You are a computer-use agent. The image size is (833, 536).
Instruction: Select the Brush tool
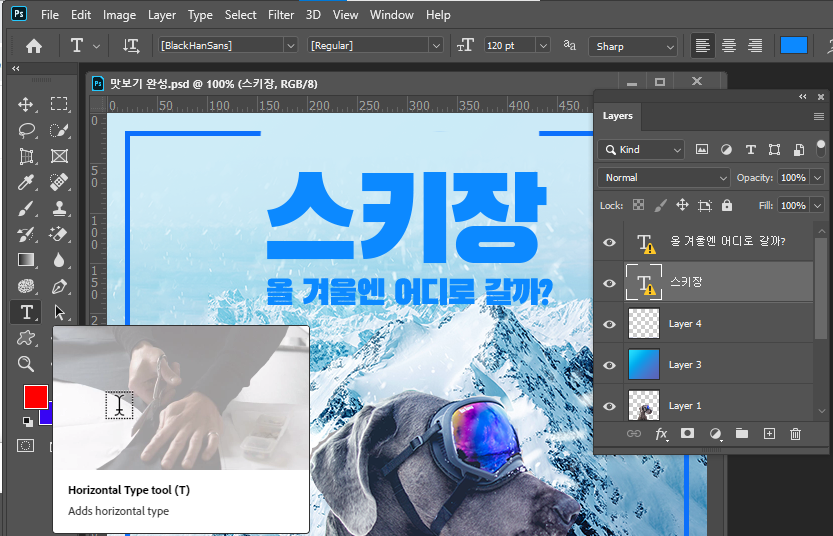26,208
